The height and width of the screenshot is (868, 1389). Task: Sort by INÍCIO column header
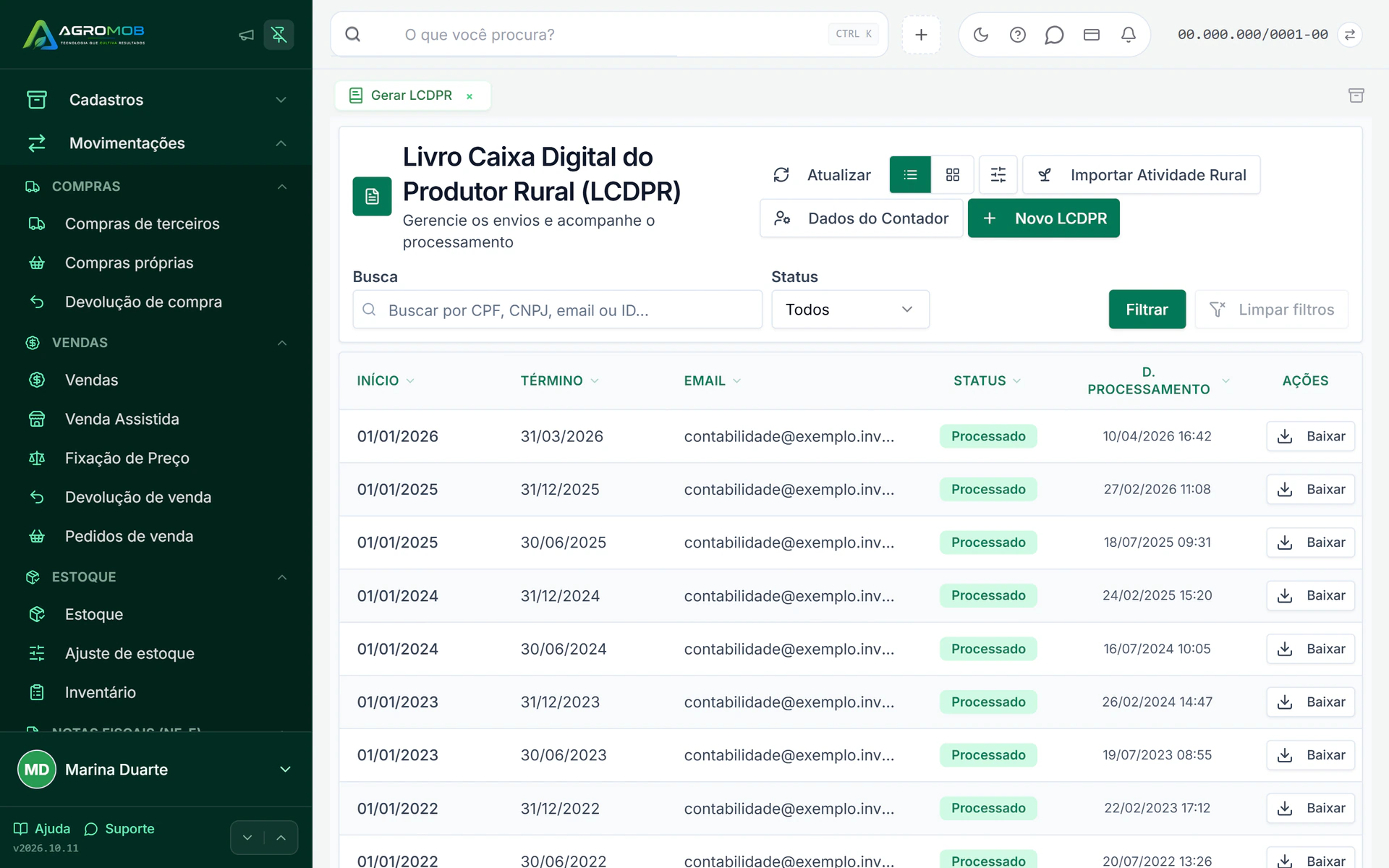point(385,380)
